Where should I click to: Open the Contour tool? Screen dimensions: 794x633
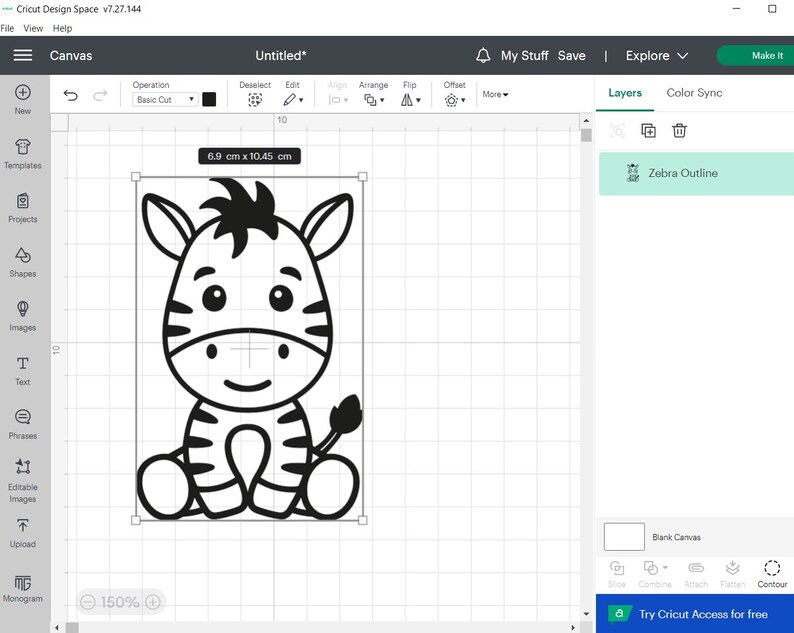click(772, 574)
